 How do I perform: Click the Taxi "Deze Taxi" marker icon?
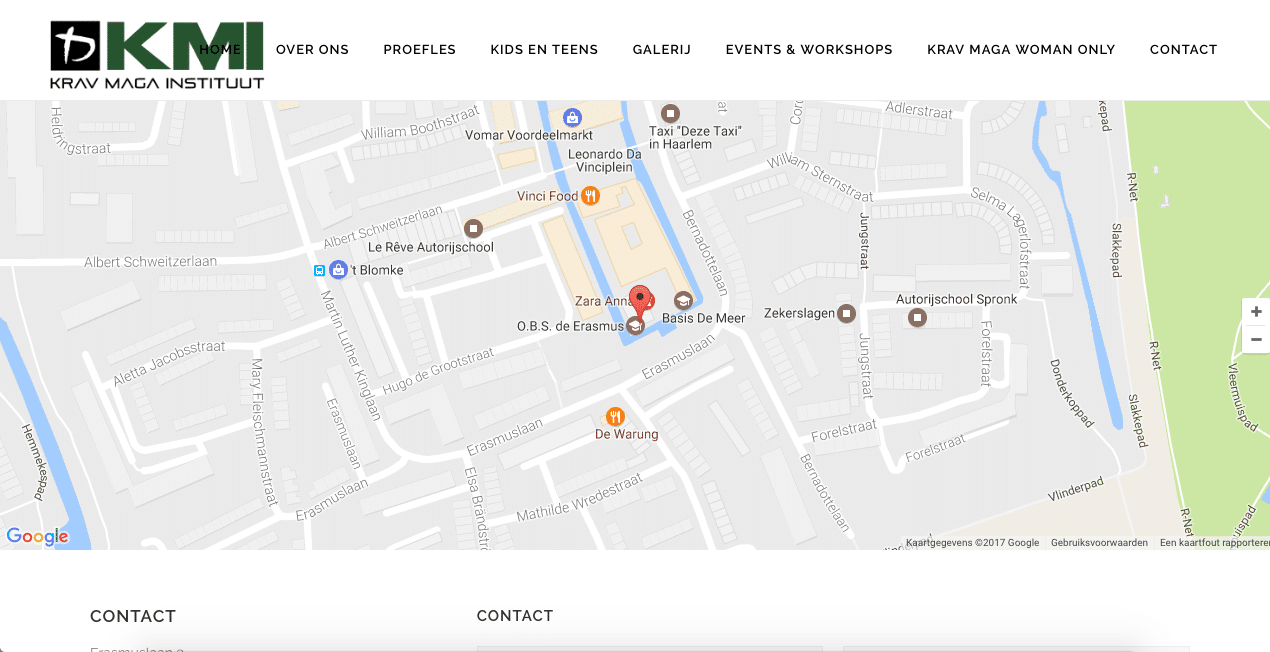click(x=670, y=113)
